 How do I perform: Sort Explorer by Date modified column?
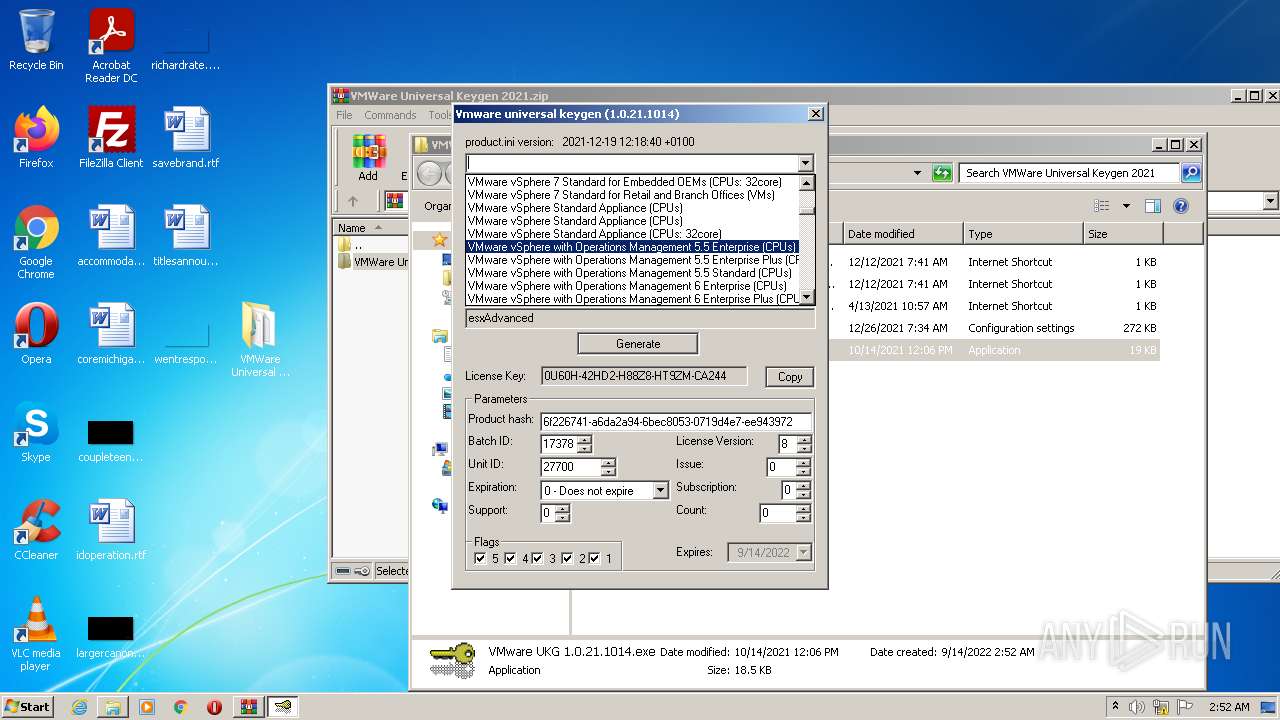pos(903,234)
